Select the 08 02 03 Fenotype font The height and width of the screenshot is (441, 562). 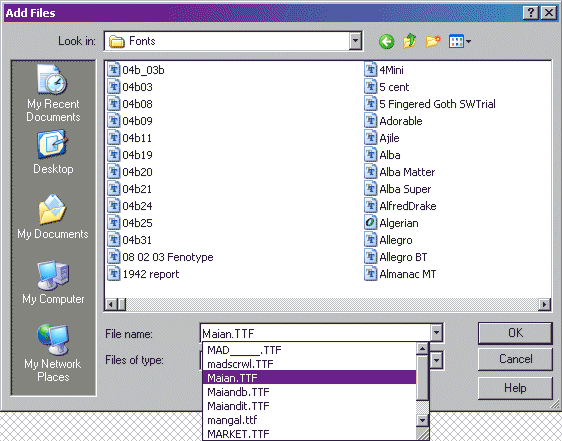click(x=160, y=257)
